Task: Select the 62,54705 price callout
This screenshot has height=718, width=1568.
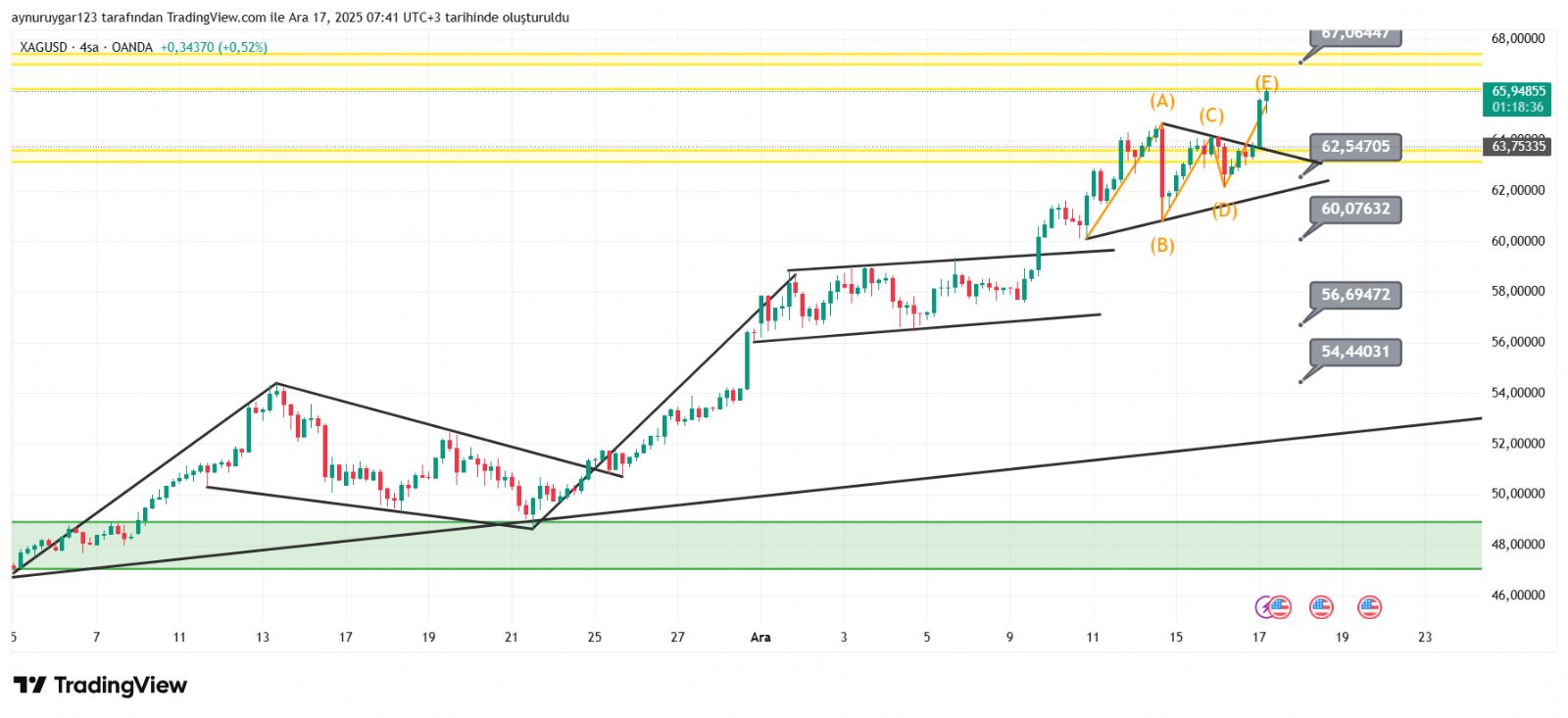Action: click(x=1354, y=147)
